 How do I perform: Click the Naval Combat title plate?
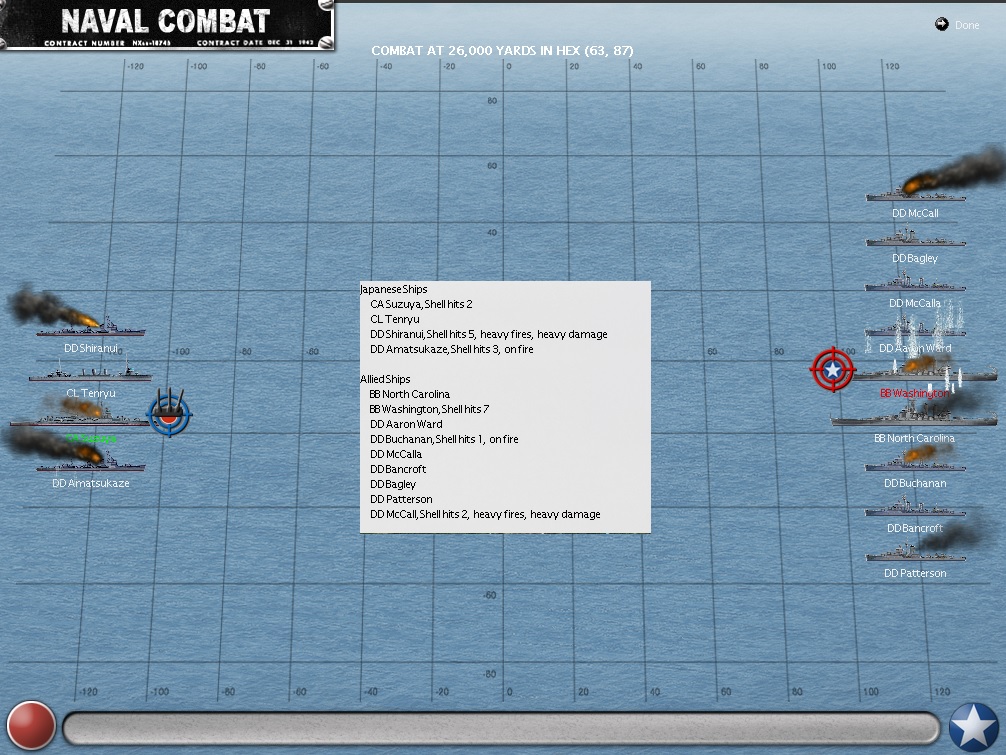pos(167,24)
